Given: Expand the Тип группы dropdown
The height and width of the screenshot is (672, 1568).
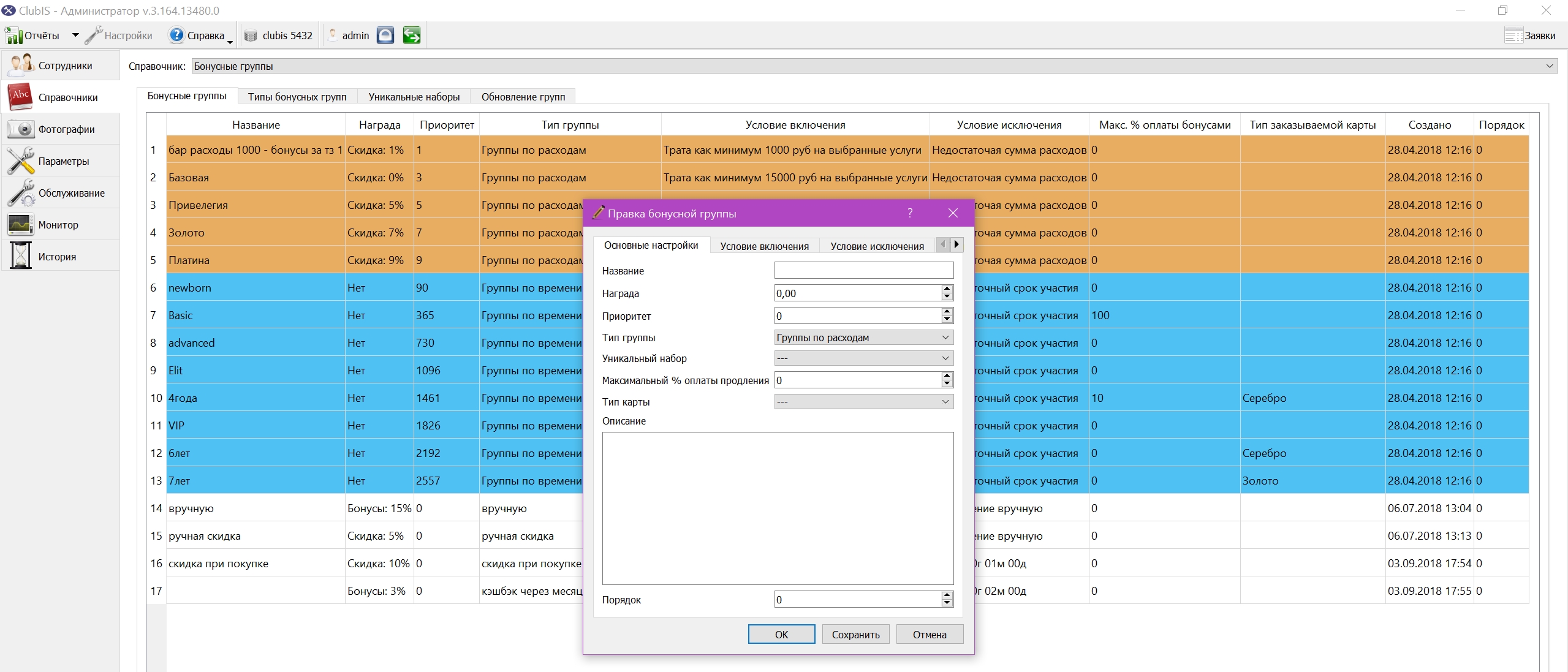Looking at the screenshot, I should click(863, 337).
